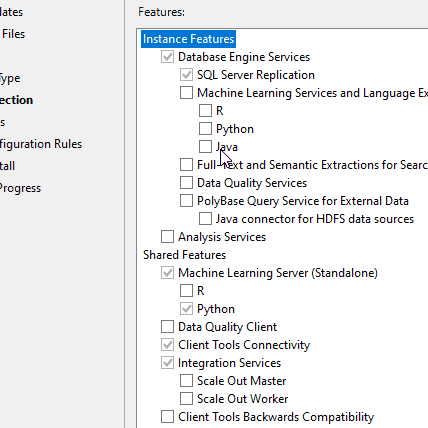Enable Full-Text and Semantic Extractions for Search
This screenshot has width=428, height=428.
pos(186,165)
